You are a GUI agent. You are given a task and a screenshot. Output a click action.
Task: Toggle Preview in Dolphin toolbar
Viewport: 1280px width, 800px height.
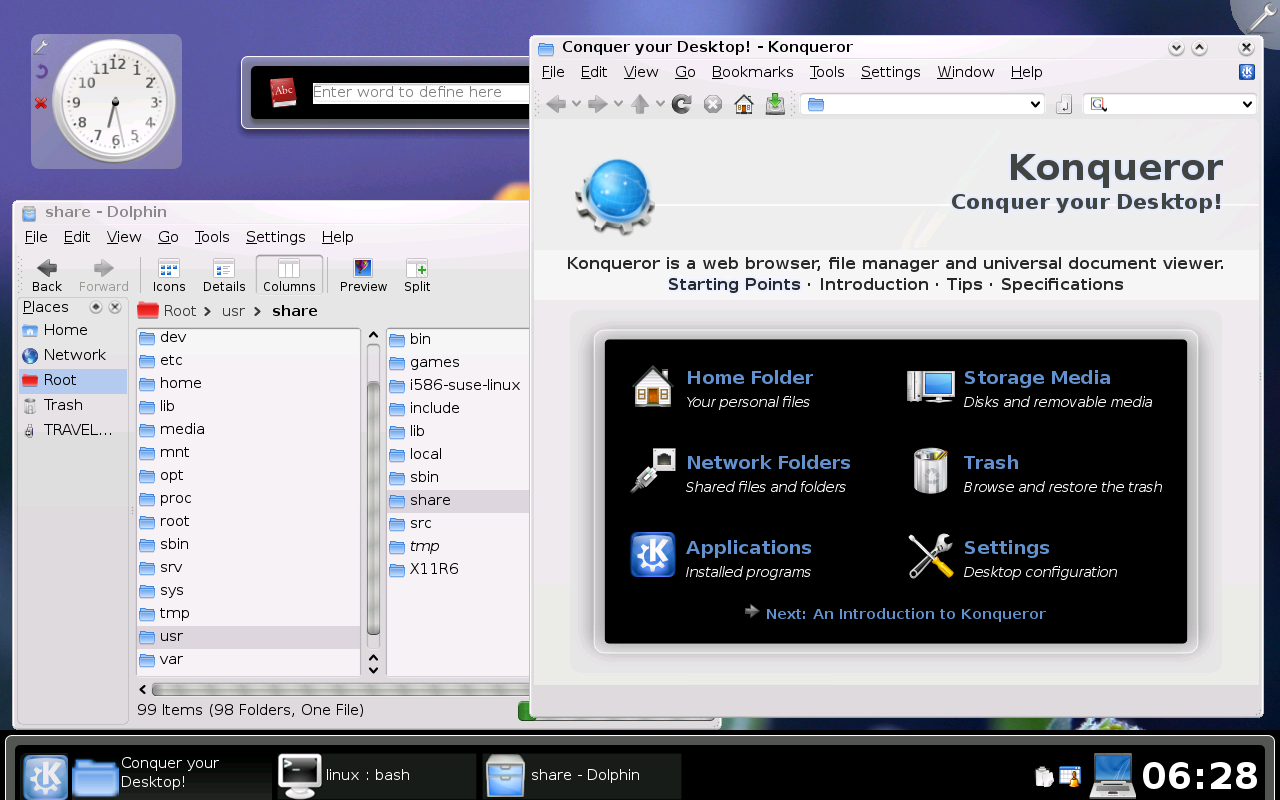click(363, 275)
